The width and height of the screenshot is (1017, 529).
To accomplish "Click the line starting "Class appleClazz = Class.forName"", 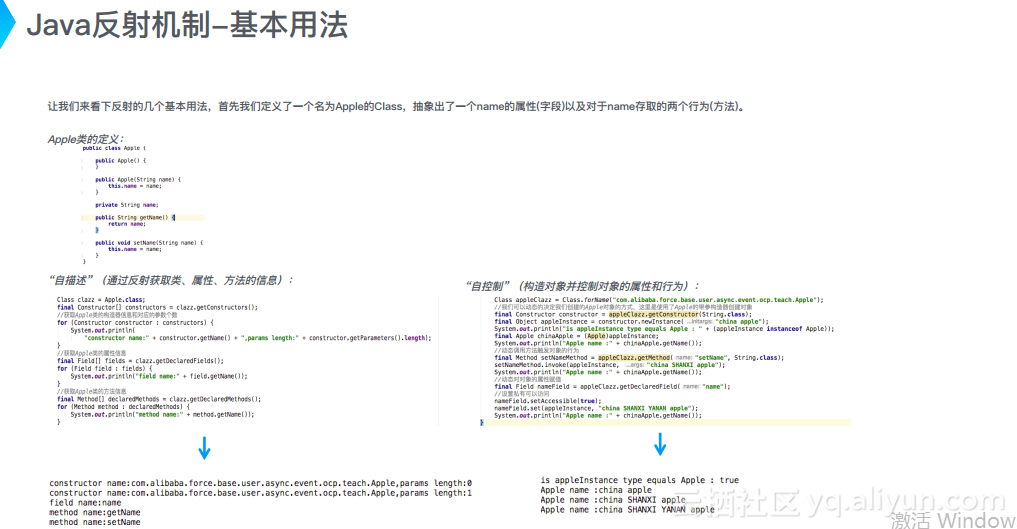I will [x=658, y=300].
